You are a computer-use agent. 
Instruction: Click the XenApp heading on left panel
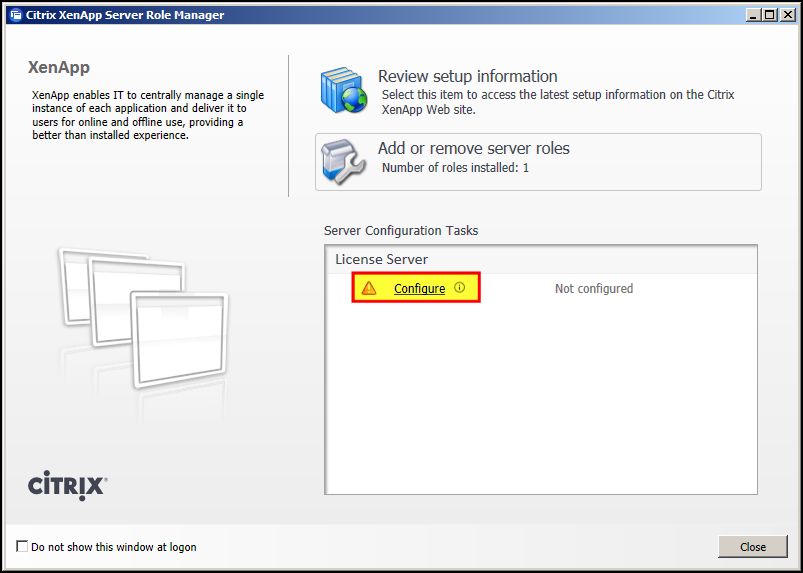(x=59, y=67)
